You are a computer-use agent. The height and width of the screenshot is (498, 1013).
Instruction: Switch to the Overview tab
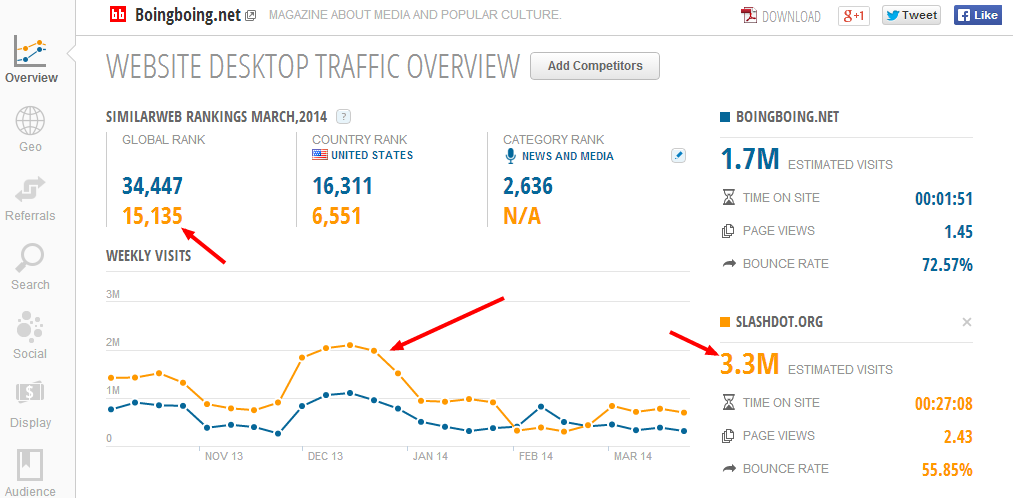[31, 60]
